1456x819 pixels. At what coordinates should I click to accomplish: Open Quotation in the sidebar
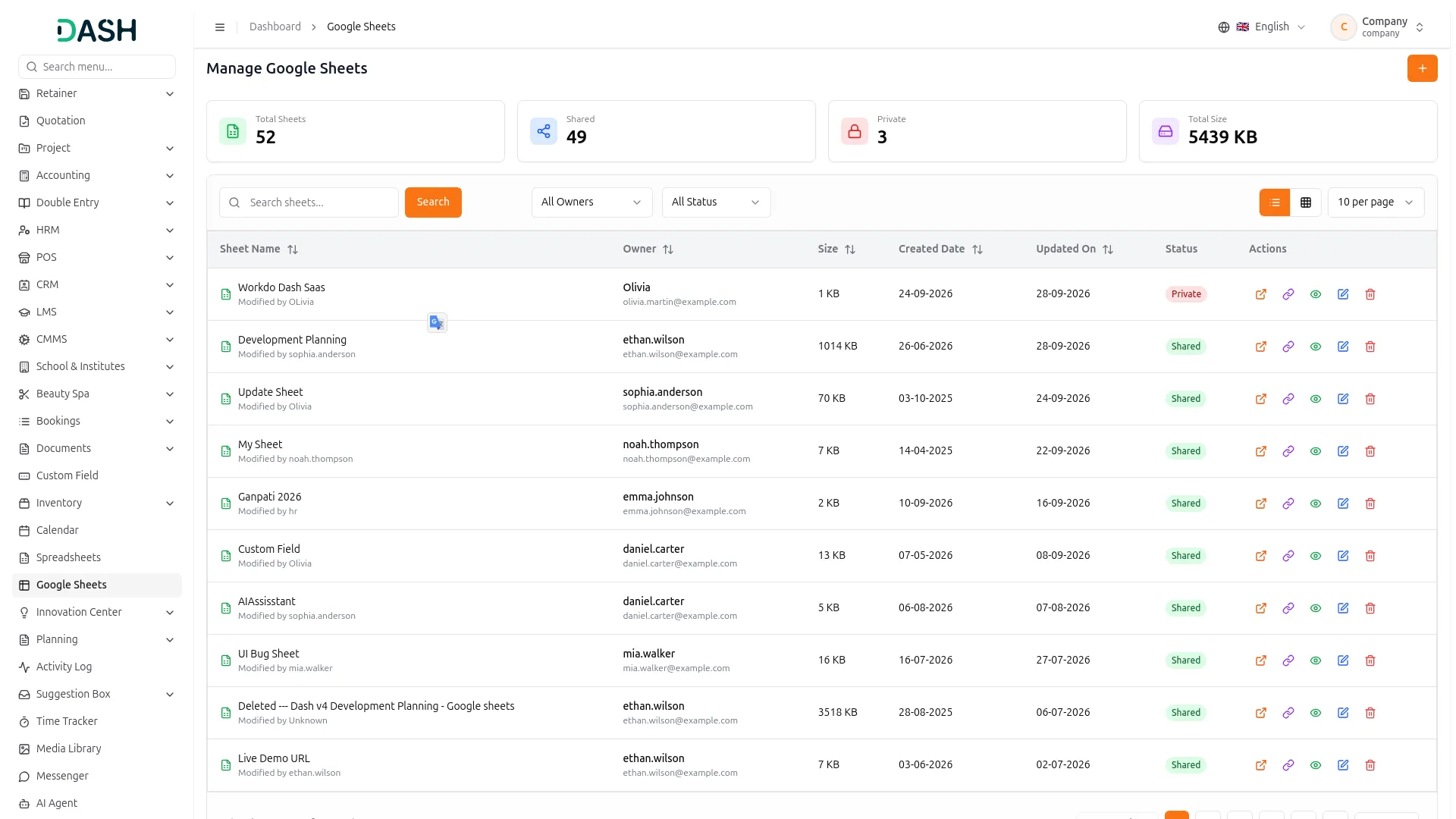pyautogui.click(x=97, y=121)
